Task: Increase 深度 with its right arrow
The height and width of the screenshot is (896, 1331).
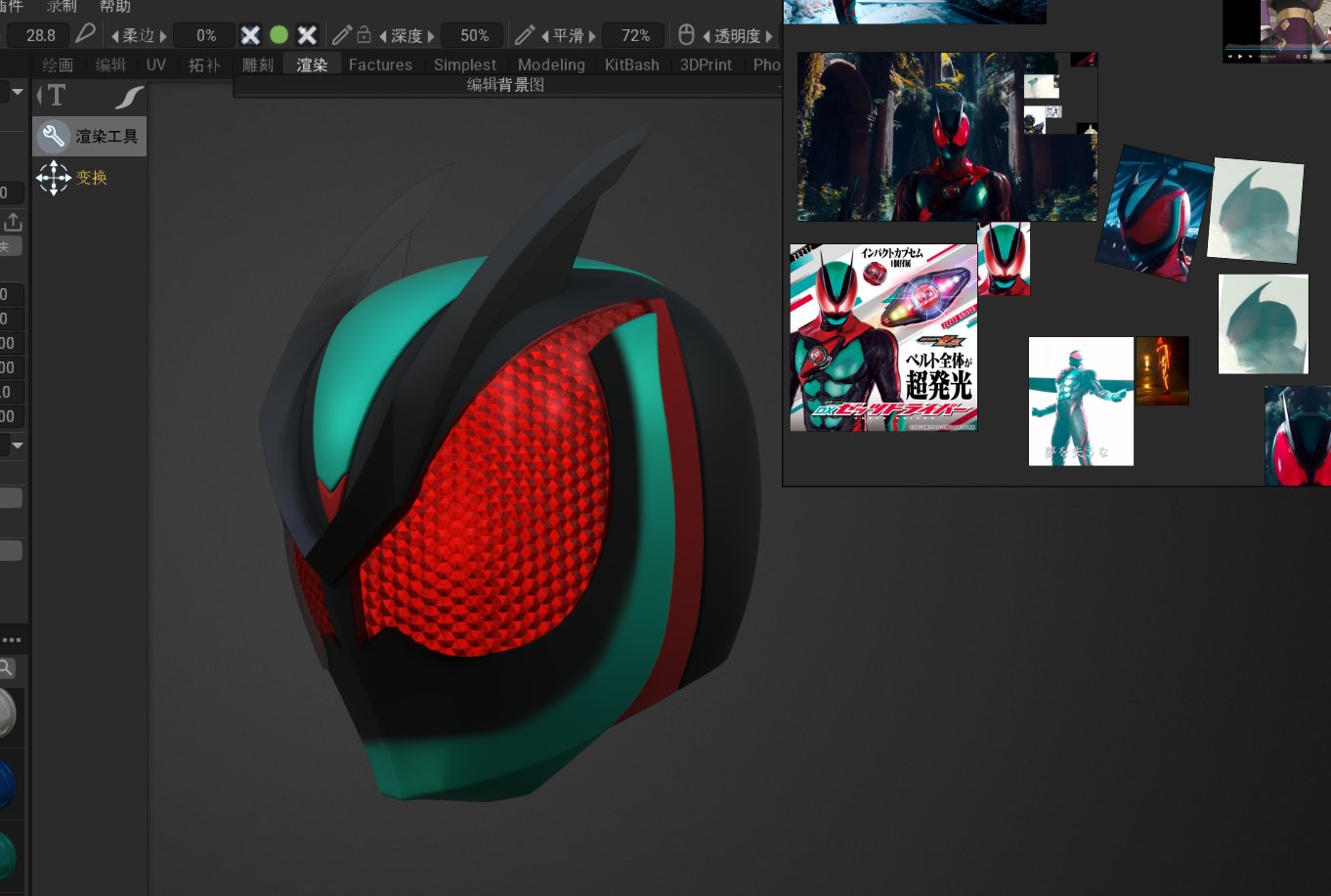Action: pos(431,36)
